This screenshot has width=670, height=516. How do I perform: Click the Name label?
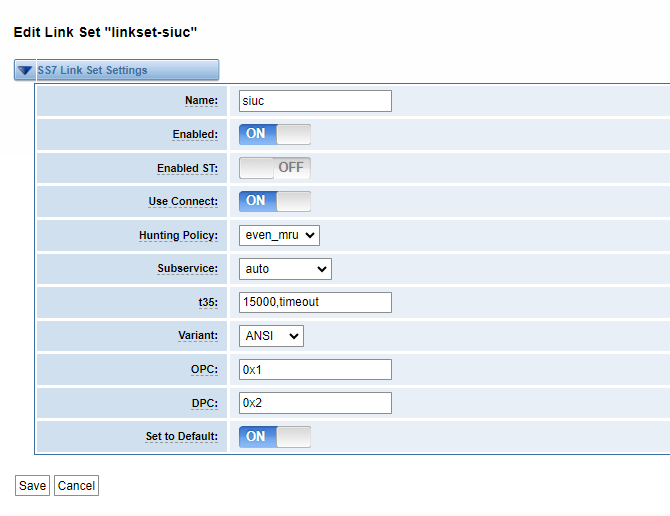click(x=201, y=100)
